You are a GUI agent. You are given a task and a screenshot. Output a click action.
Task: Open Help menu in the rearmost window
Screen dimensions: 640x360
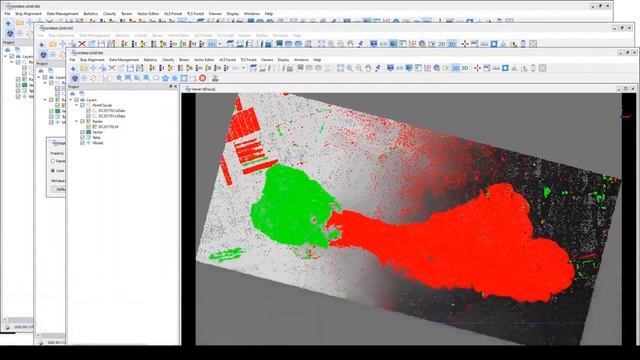(x=269, y=14)
